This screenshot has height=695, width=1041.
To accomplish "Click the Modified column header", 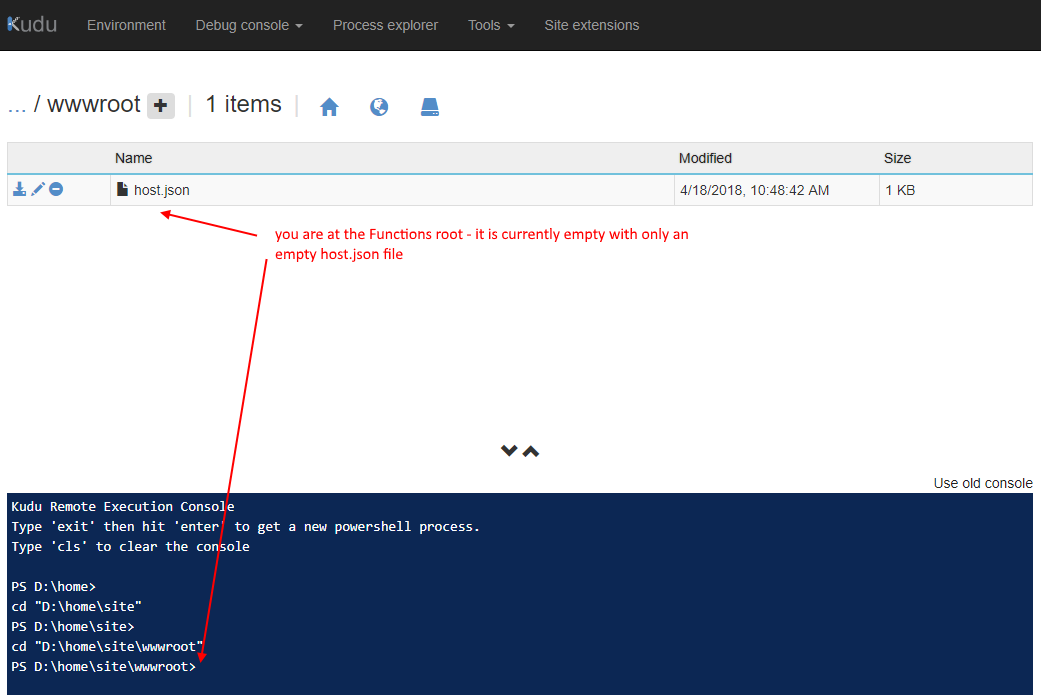I will 705,158.
